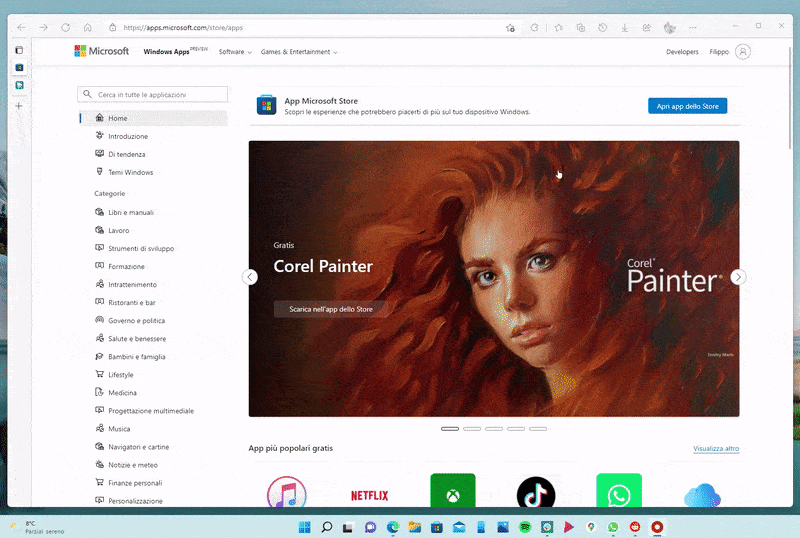This screenshot has height=538, width=800.
Task: Open File Explorer from the taskbar
Action: click(x=414, y=527)
